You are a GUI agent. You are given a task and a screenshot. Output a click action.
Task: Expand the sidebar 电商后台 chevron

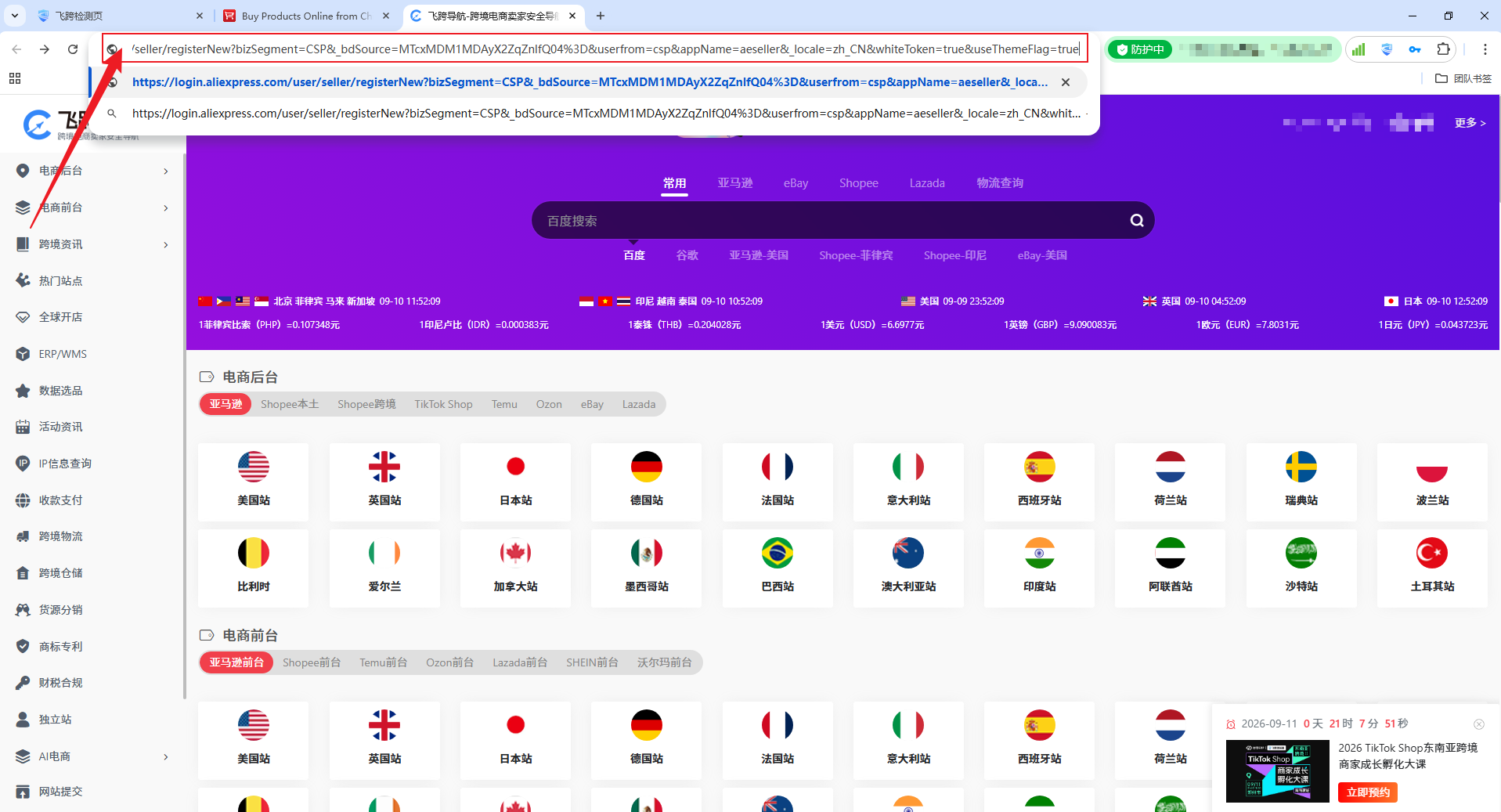pos(166,171)
